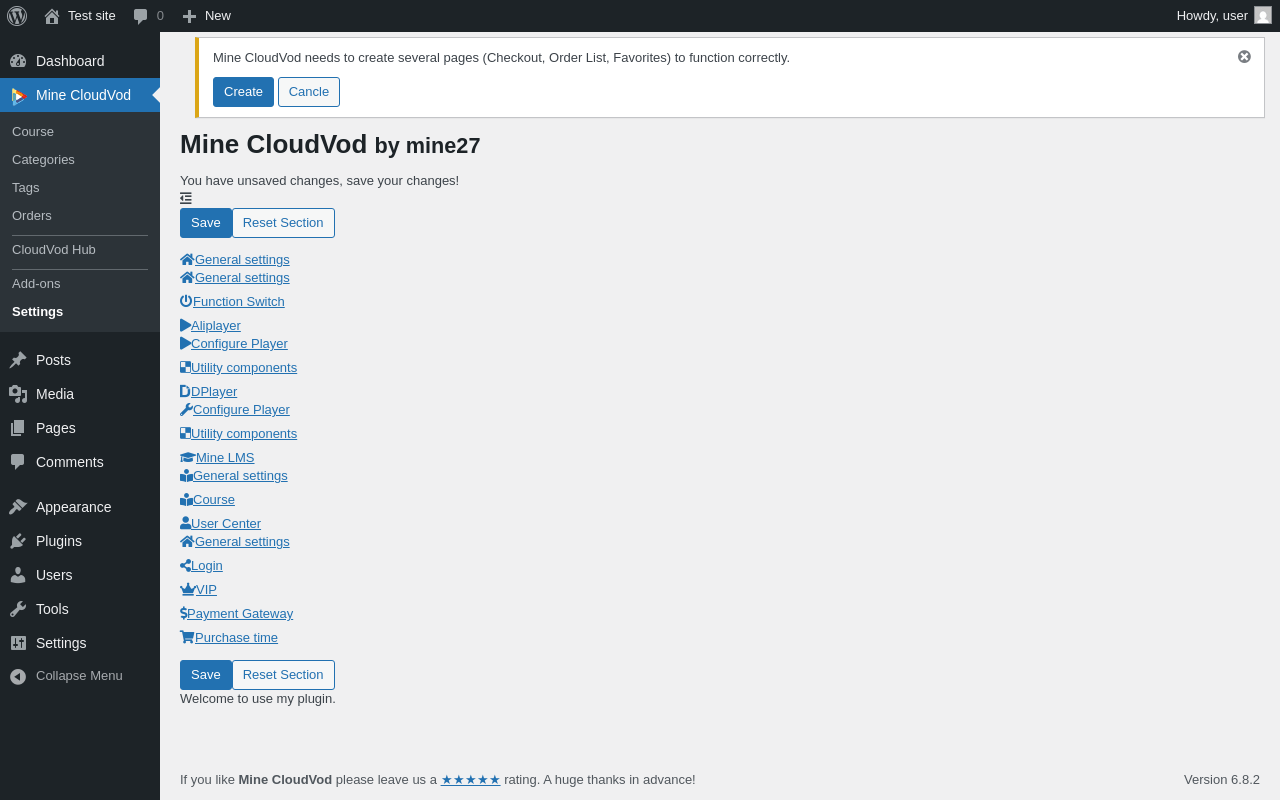Click the top Reset Section button
This screenshot has width=1280, height=800.
pyautogui.click(x=283, y=223)
